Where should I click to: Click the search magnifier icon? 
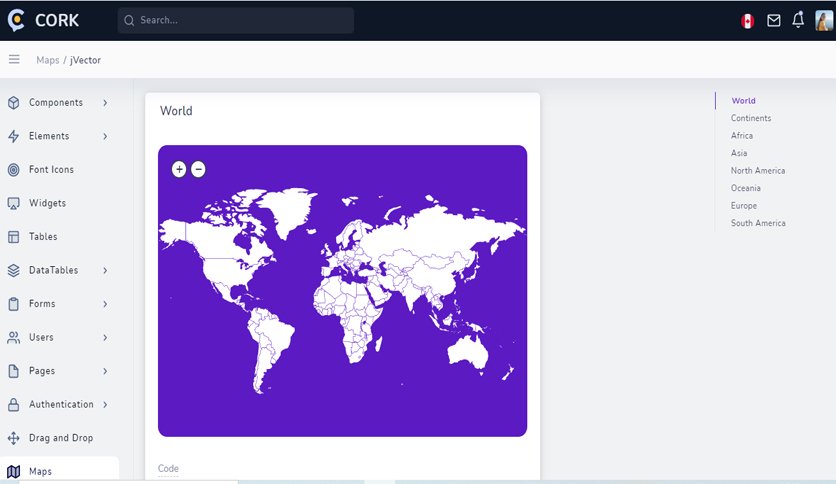129,20
